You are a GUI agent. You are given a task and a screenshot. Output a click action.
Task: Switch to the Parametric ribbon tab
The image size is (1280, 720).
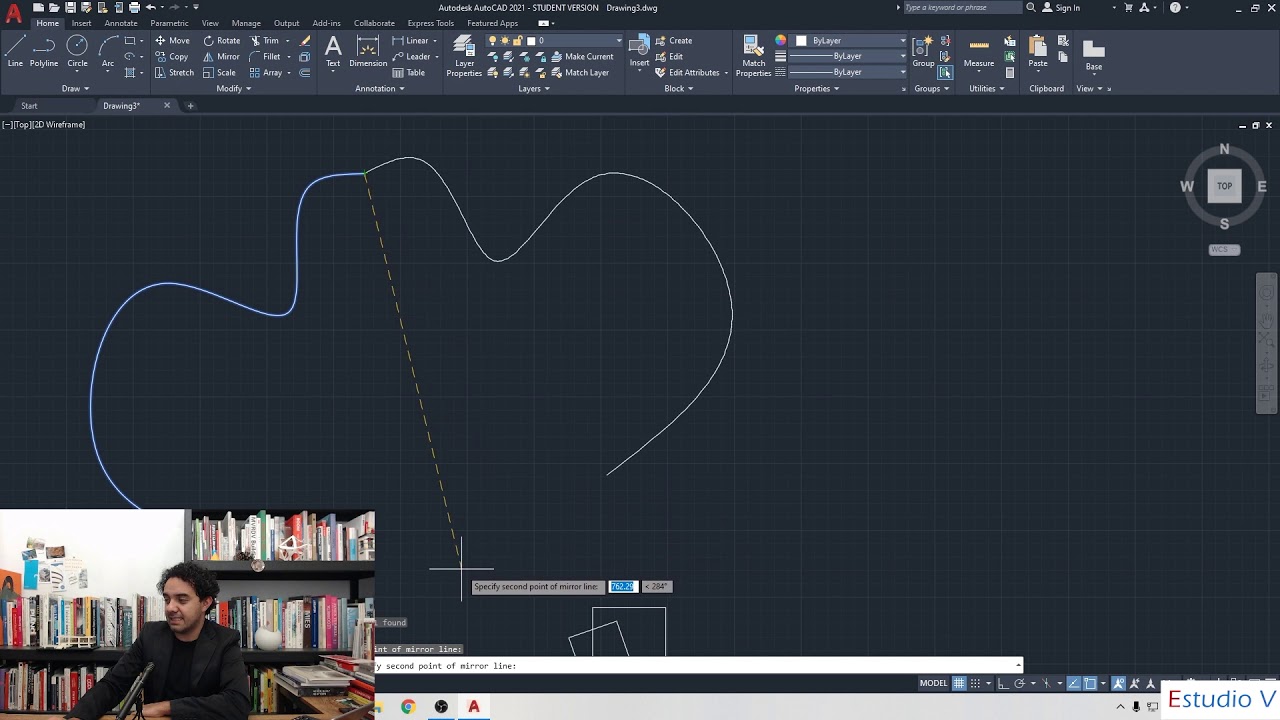point(169,23)
